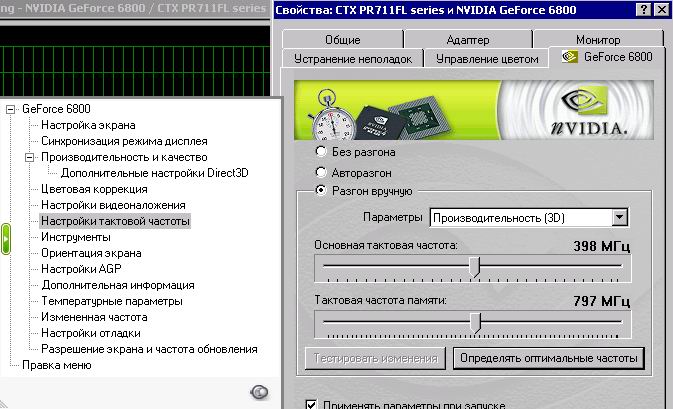Switch to the Адаптер tab
Screen dimensions: 673x409
[468, 39]
